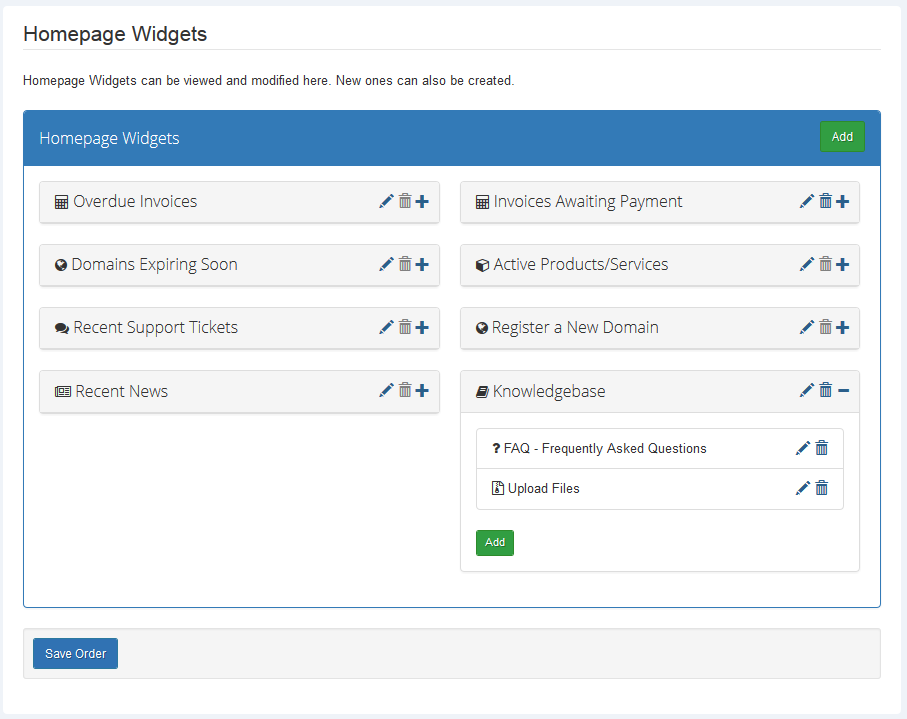Edit the Active Products/Services widget

pos(807,264)
